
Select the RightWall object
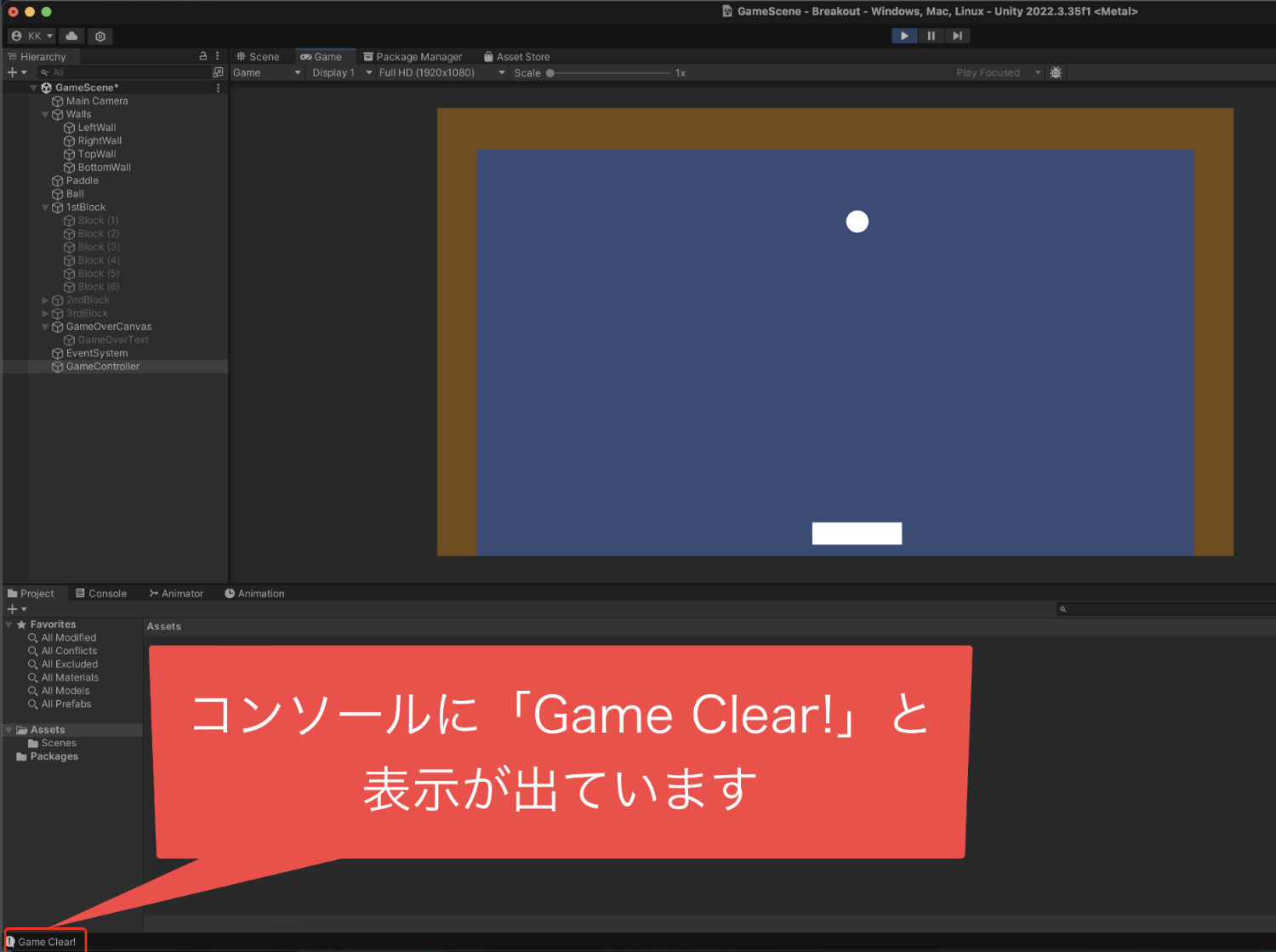[x=93, y=141]
